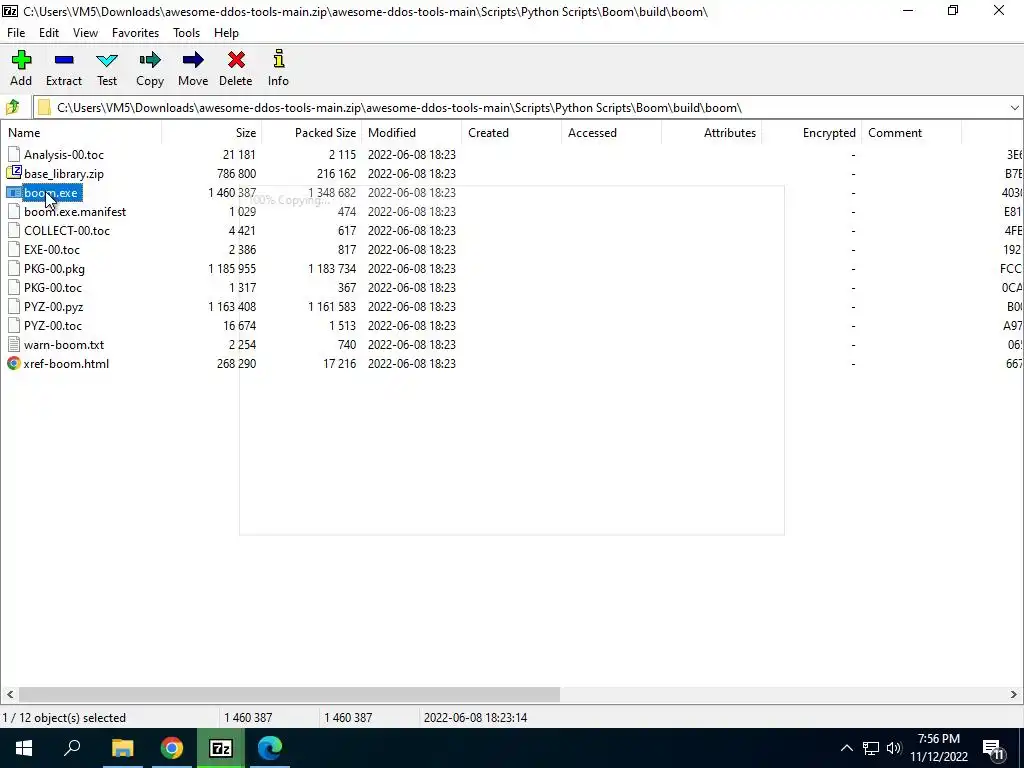Screen dimensions: 1024x768
Task: Open the Help menu
Action: point(226,33)
